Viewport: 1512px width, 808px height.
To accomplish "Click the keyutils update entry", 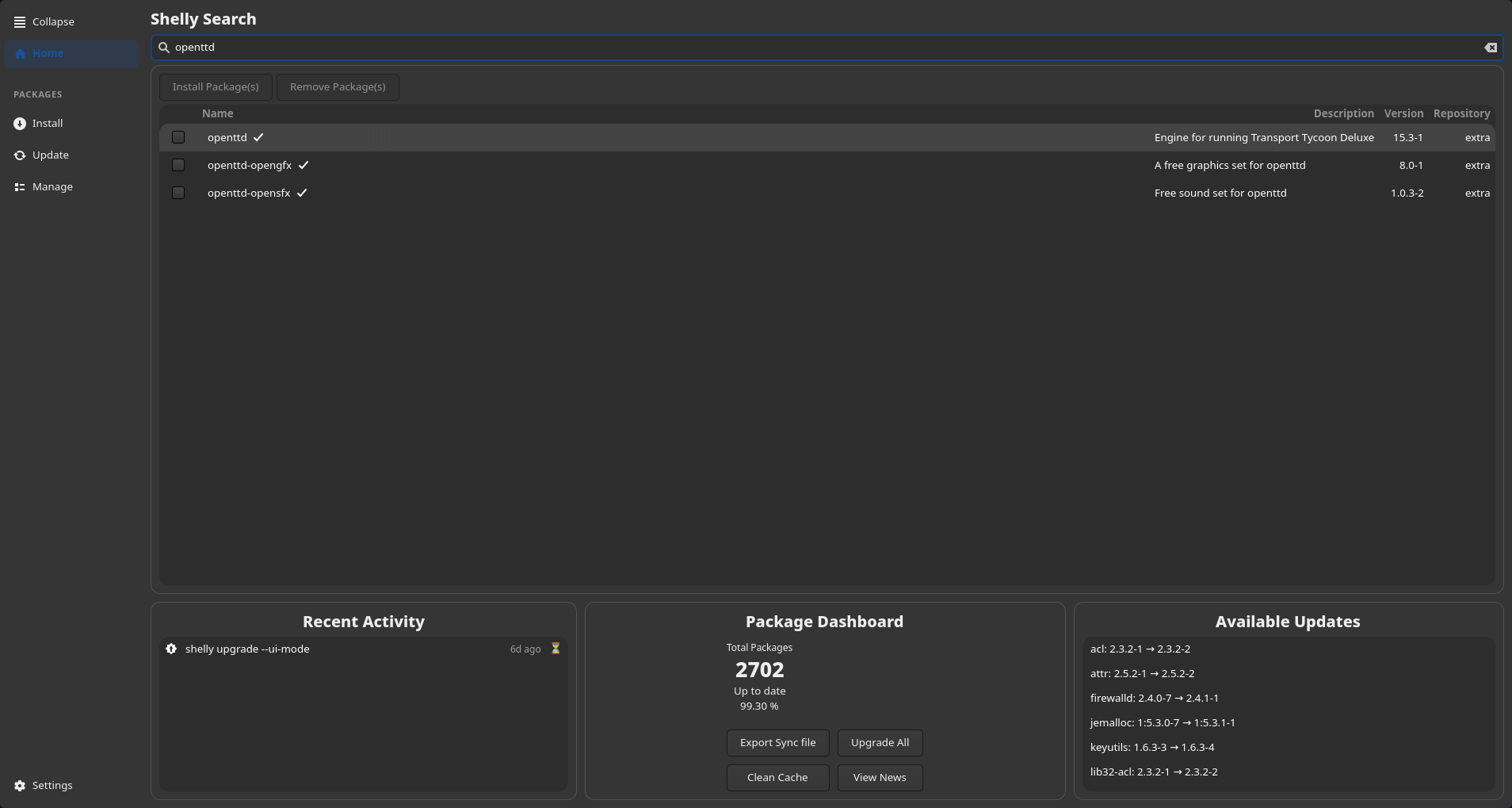I will 1152,748.
